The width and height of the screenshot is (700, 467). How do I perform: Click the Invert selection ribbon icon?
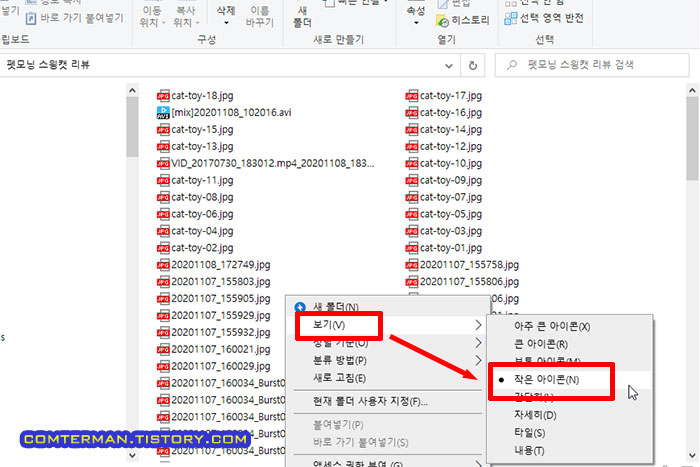point(510,18)
